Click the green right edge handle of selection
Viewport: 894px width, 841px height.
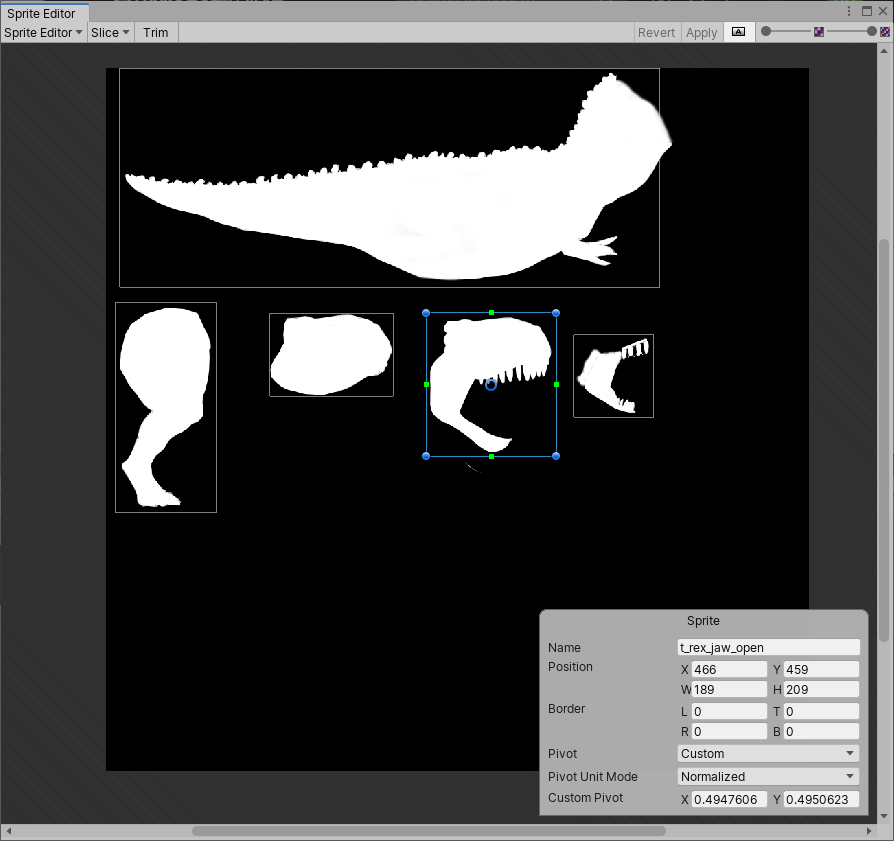(x=556, y=384)
